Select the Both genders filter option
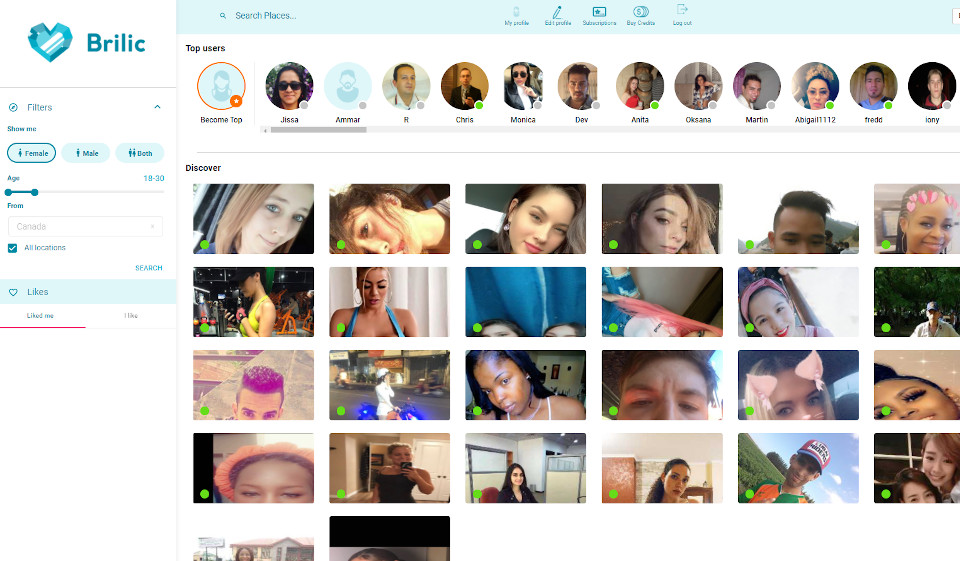This screenshot has height=561, width=960. tap(139, 153)
